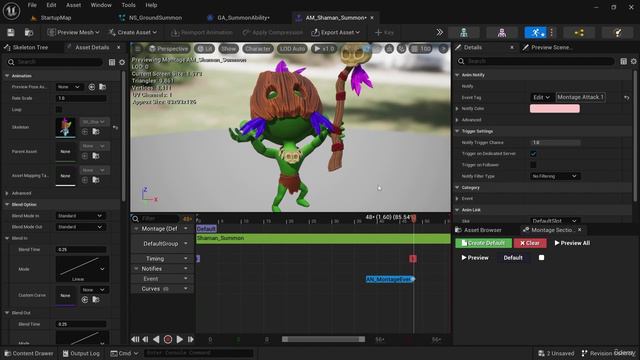
Task: Browse to Preview Pose asset in content browser
Action: pos(102,87)
